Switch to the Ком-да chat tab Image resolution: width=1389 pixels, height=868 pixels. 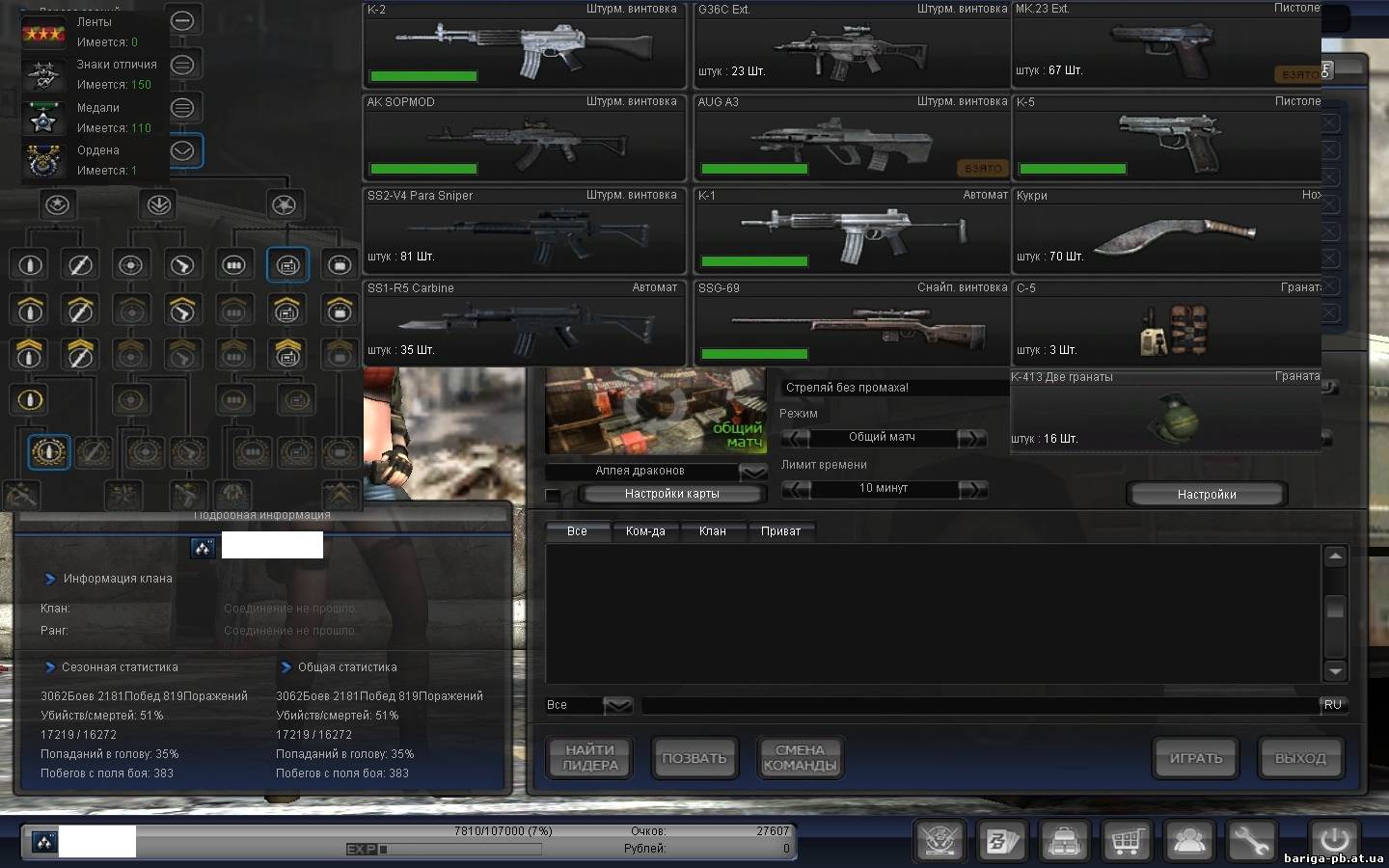645,531
